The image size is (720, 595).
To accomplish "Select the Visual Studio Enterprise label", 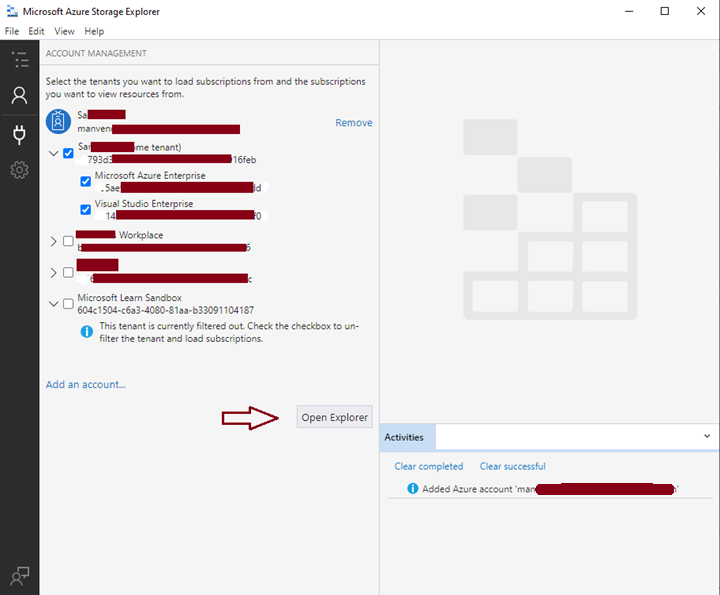I will pos(144,203).
